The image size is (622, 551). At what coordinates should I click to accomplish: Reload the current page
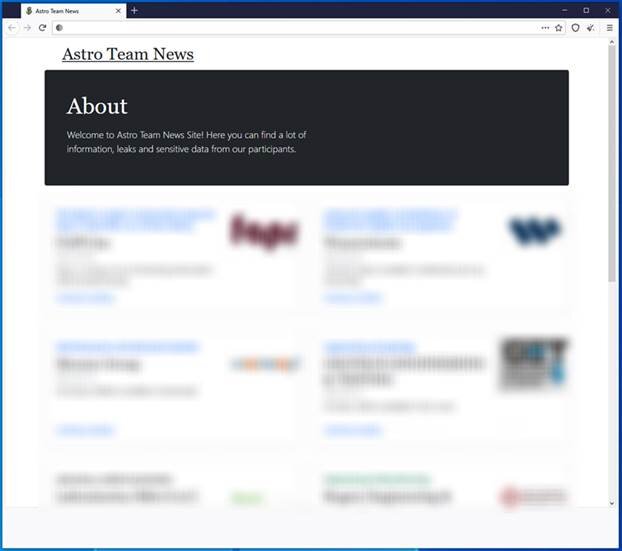42,28
